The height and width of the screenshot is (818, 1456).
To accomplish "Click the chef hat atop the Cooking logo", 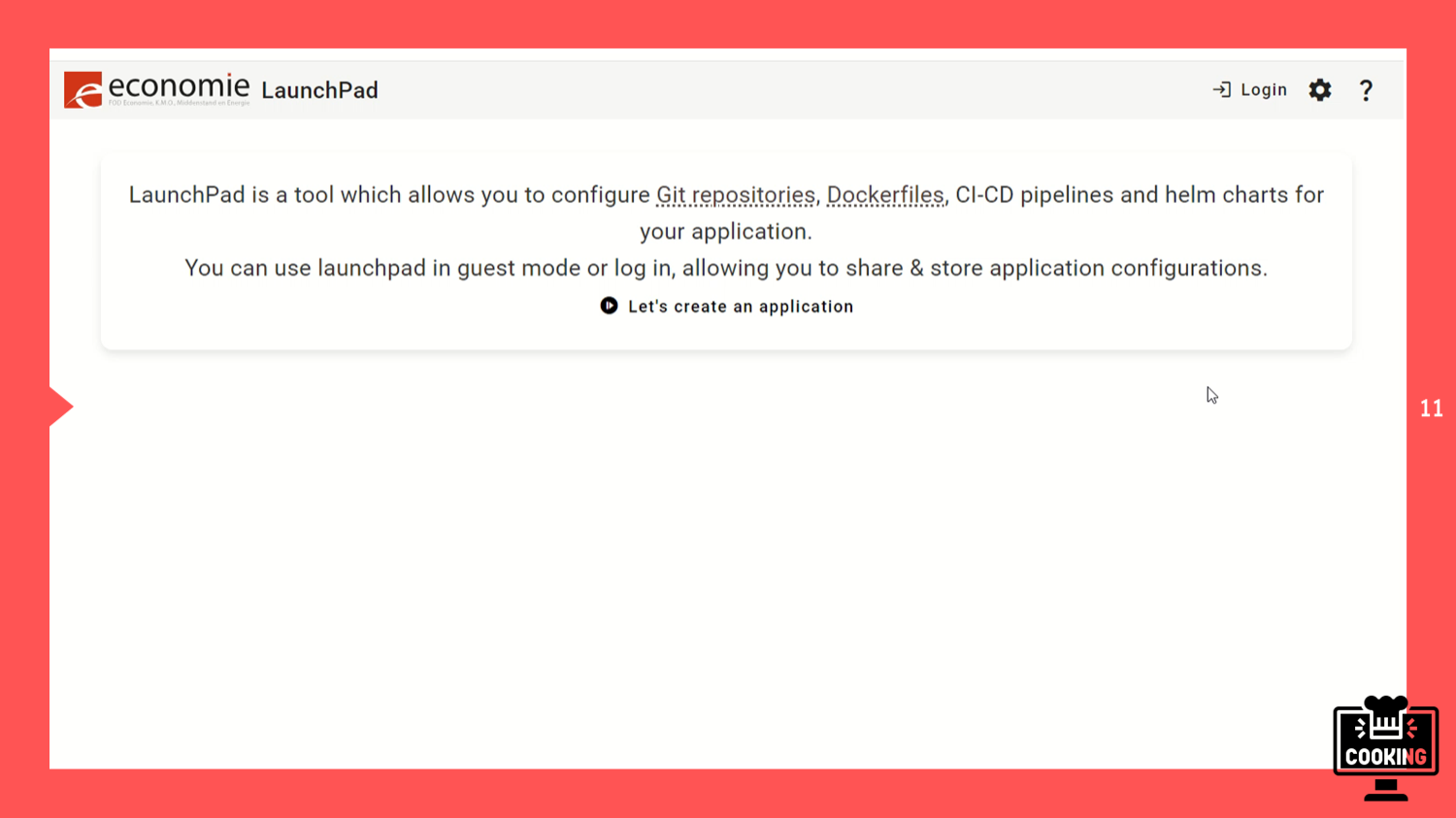I will point(1385,704).
